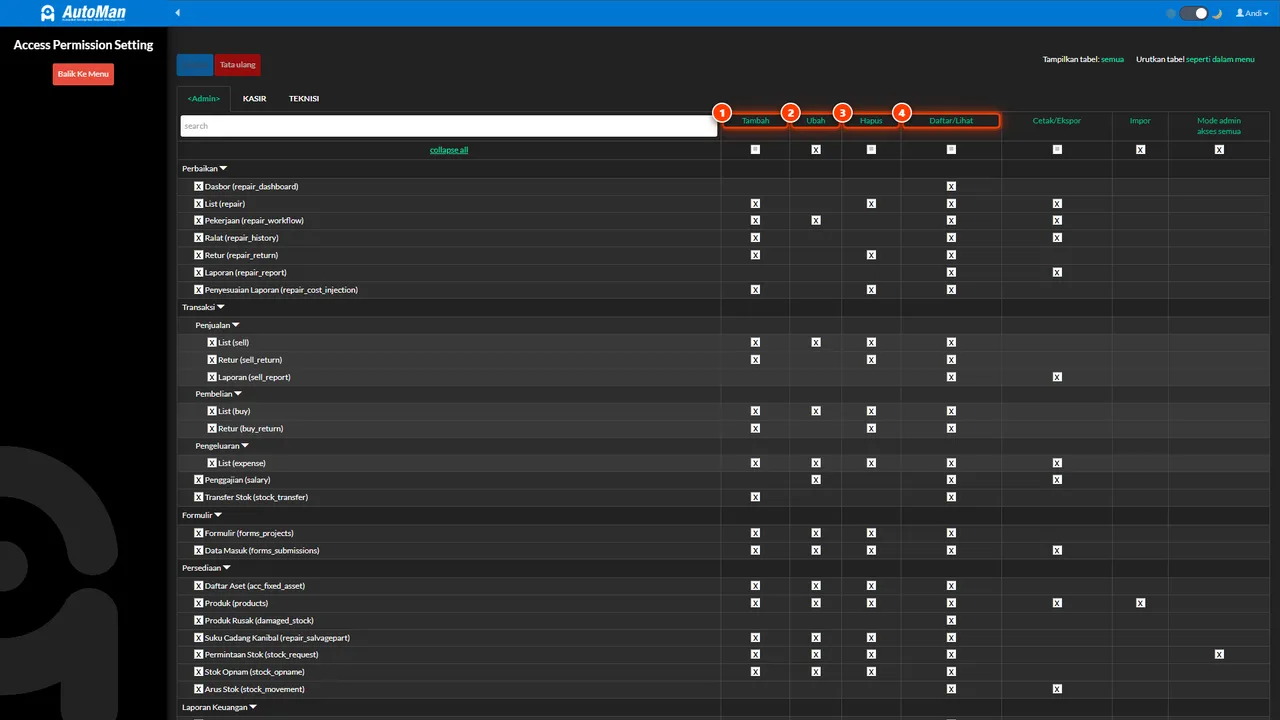1280x720 pixels.
Task: Collapse the Penjualan subsection
Action: (x=218, y=325)
